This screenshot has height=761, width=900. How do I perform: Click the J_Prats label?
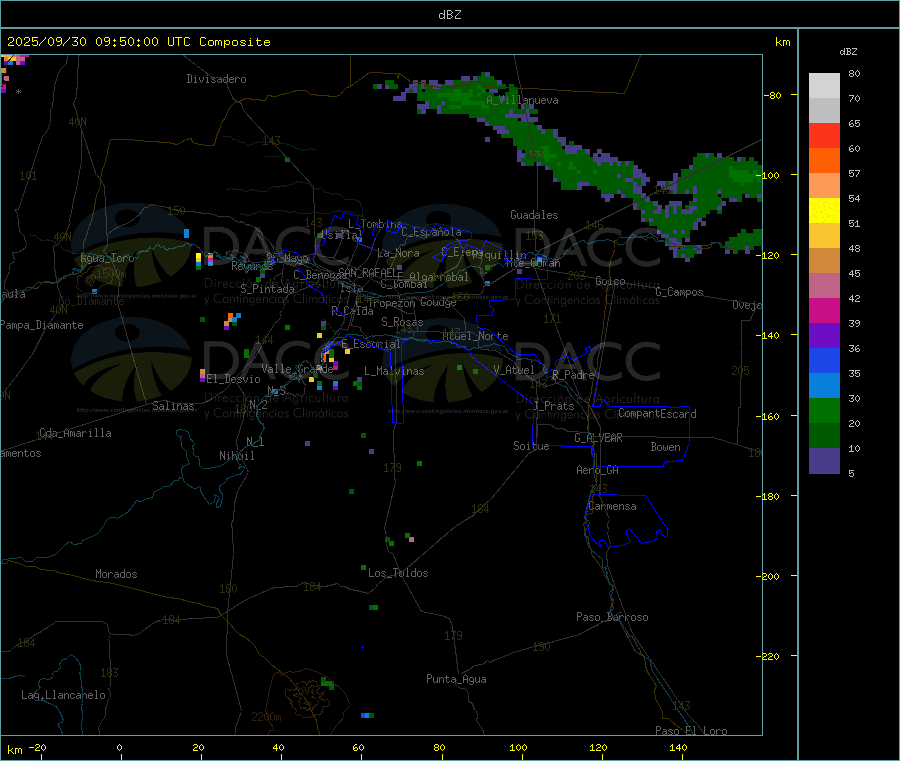coord(554,406)
